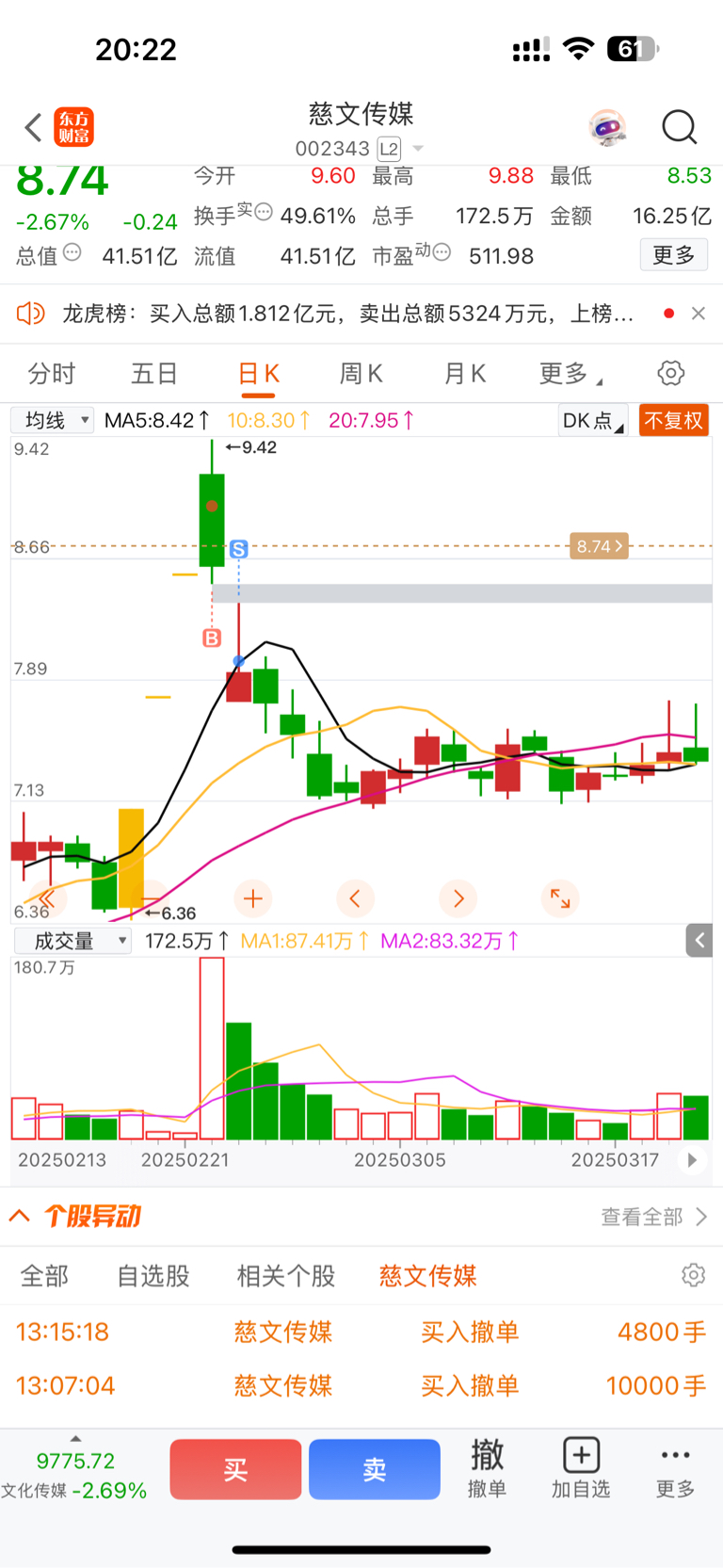Viewport: 723px width, 1568px height.
Task: Select the 自选股 filter tab
Action: pyautogui.click(x=153, y=1276)
